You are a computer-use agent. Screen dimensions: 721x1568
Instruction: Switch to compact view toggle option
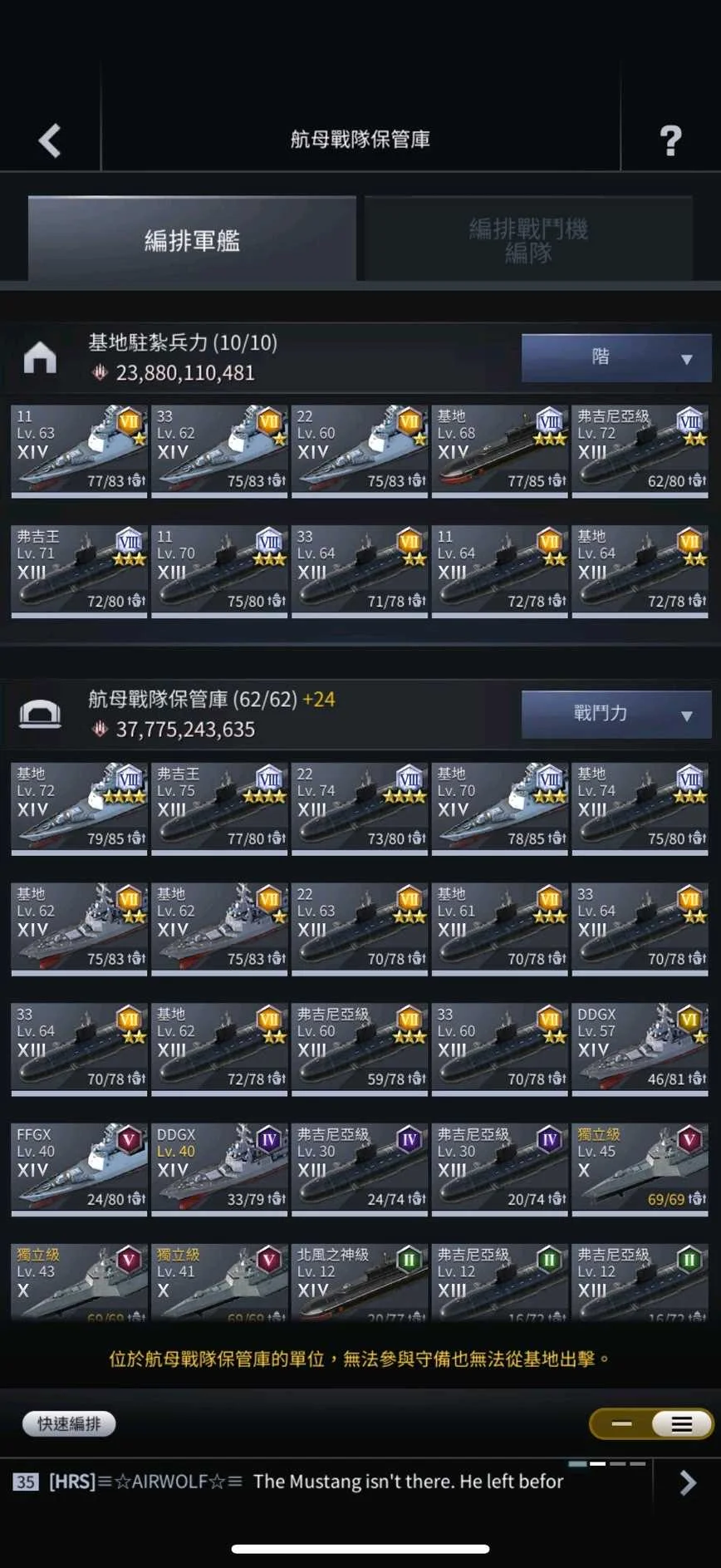(x=622, y=1423)
